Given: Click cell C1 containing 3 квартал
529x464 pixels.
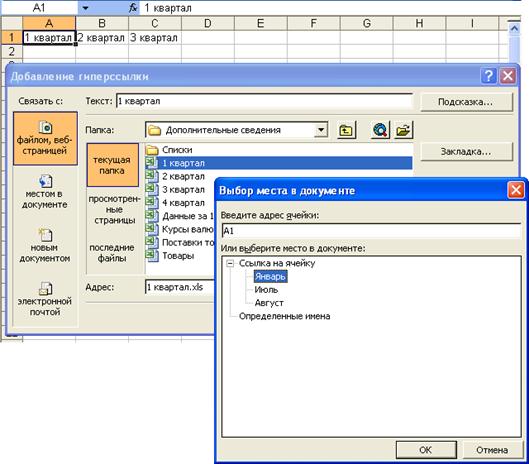Looking at the screenshot, I should 155,37.
